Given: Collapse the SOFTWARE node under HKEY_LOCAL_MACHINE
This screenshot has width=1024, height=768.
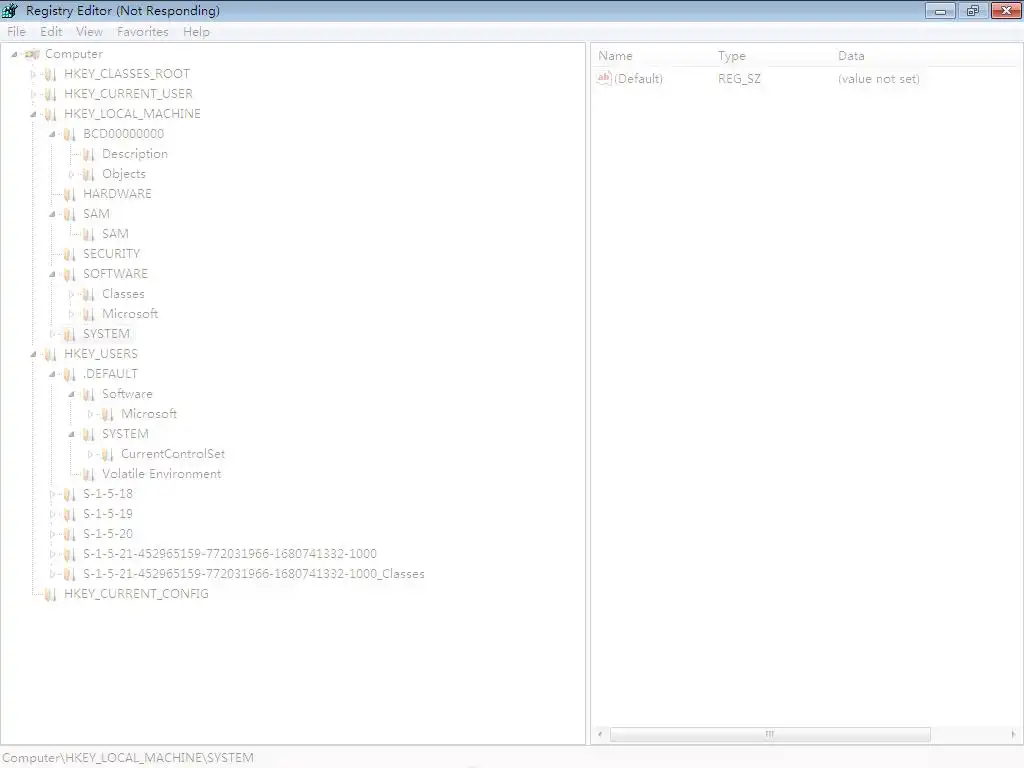Looking at the screenshot, I should point(52,274).
